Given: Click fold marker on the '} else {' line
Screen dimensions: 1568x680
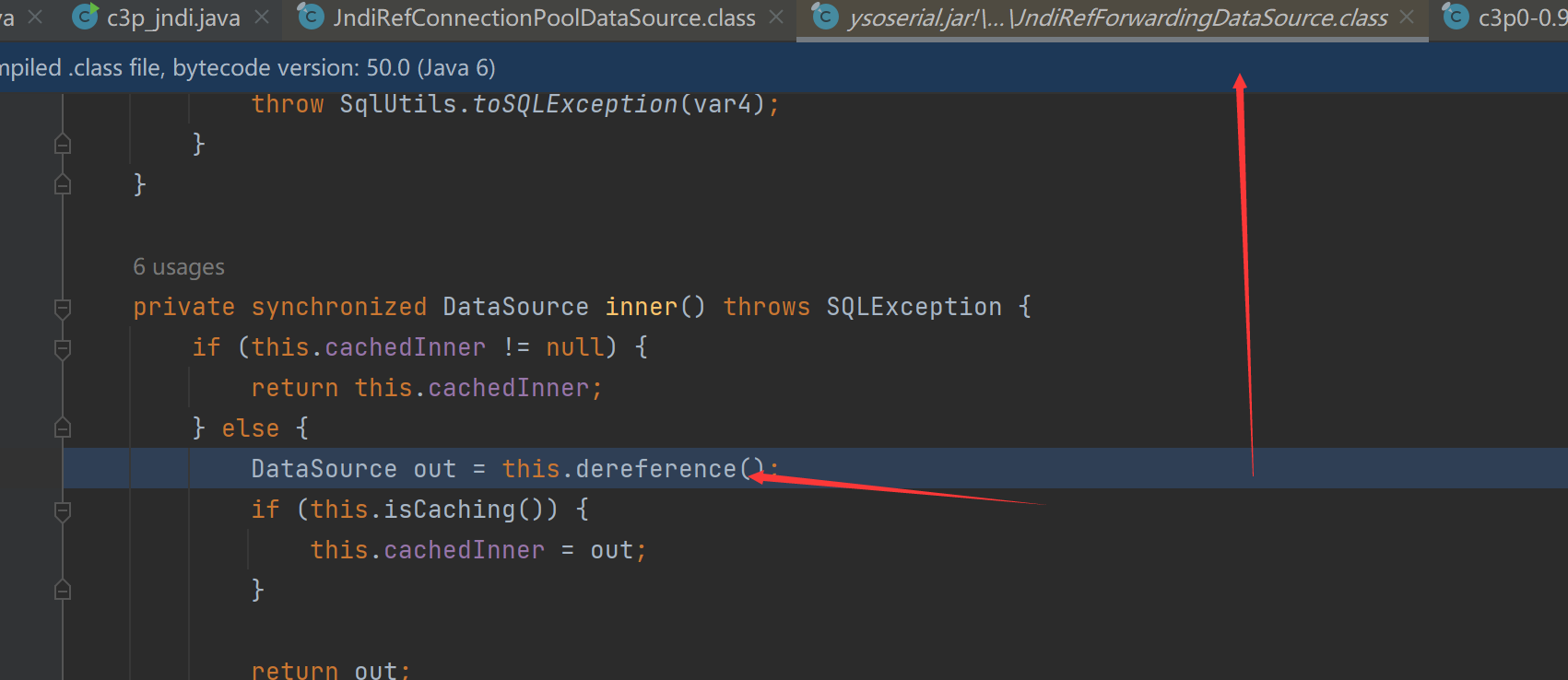Looking at the screenshot, I should pyautogui.click(x=63, y=428).
